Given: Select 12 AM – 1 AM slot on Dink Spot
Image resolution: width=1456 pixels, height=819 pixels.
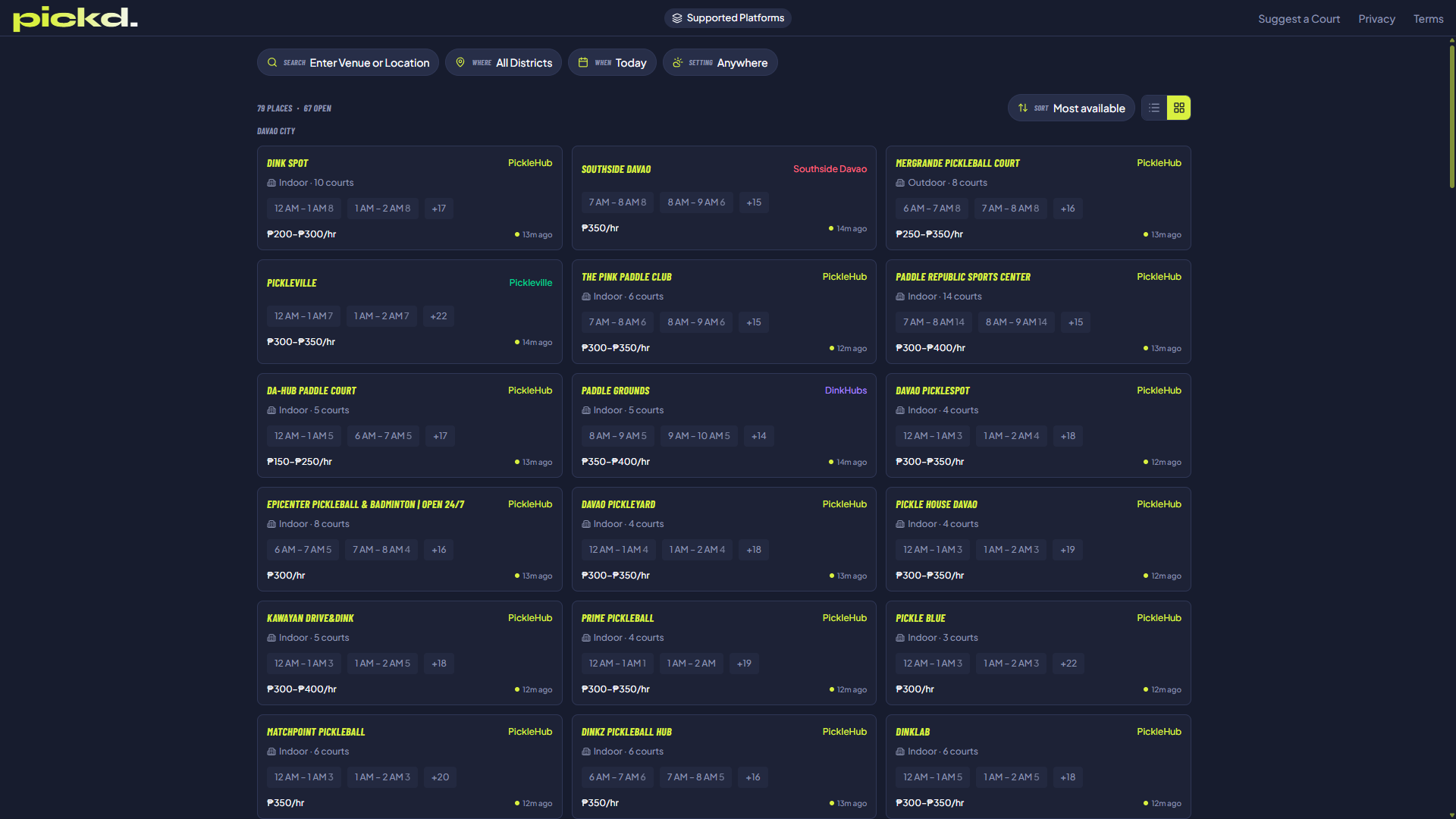Looking at the screenshot, I should [304, 209].
